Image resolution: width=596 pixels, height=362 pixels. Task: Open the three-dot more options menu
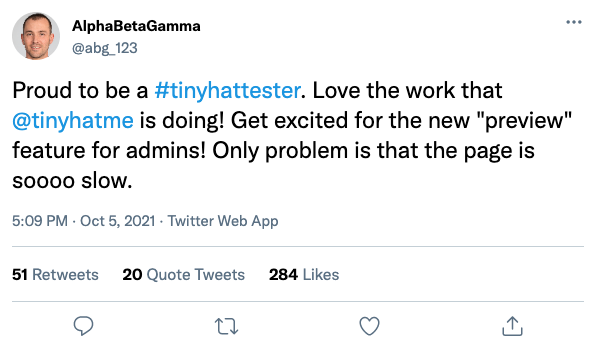574,22
